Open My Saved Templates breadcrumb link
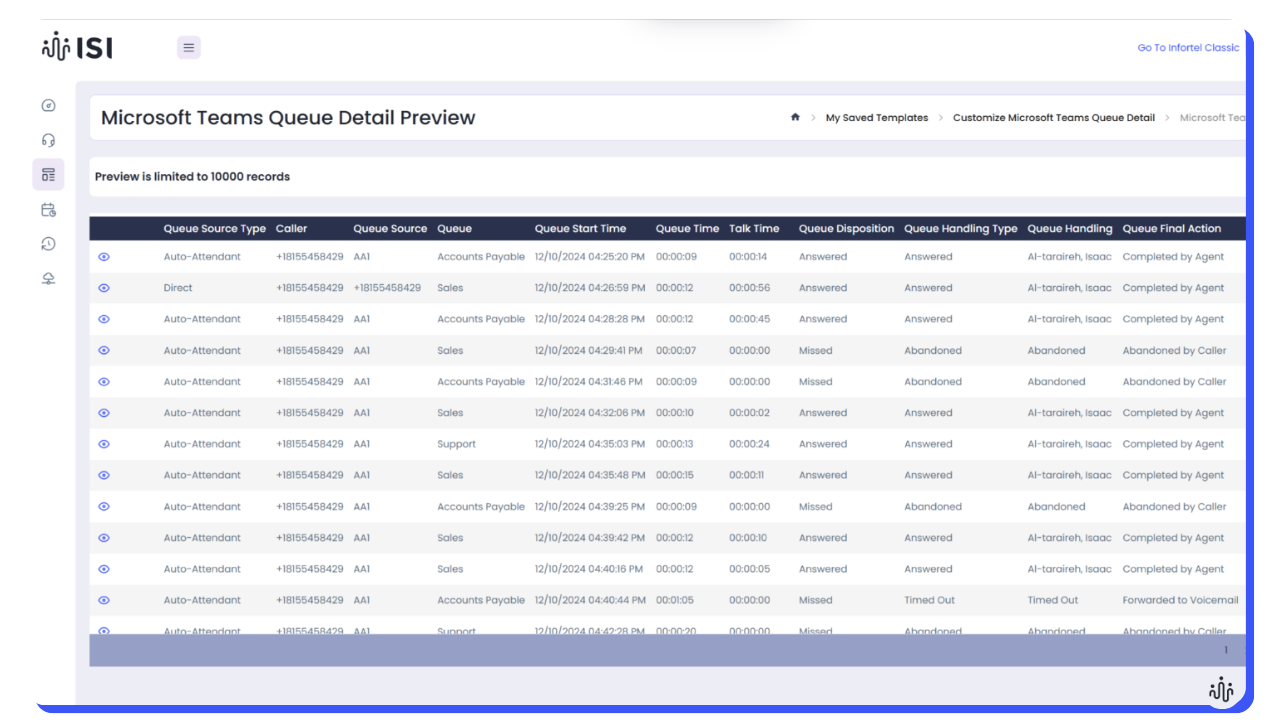The width and height of the screenshot is (1280, 720). pos(877,118)
